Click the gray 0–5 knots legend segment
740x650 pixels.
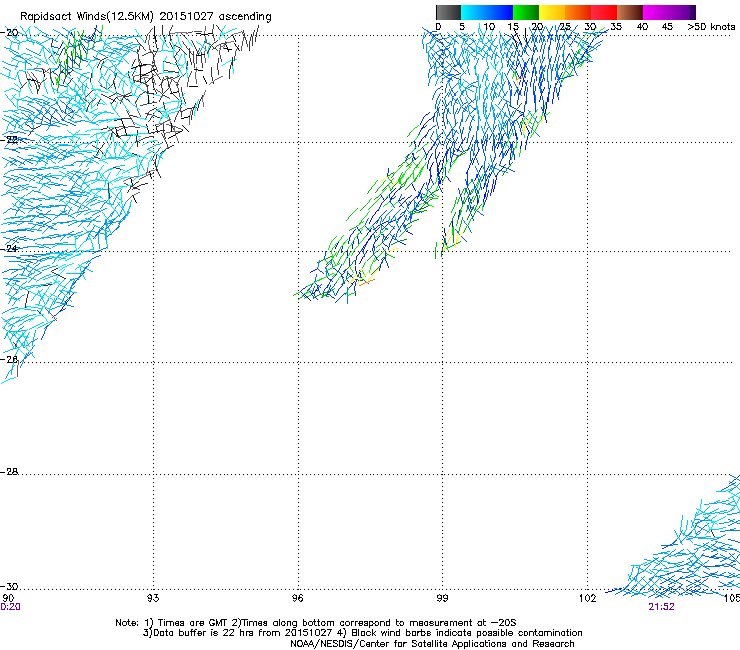(x=448, y=12)
